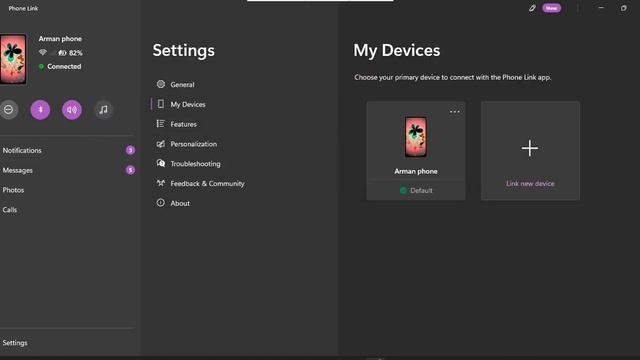This screenshot has width=640, height=360.
Task: Click the Arman phone name in sidebar
Action: pyautogui.click(x=60, y=39)
